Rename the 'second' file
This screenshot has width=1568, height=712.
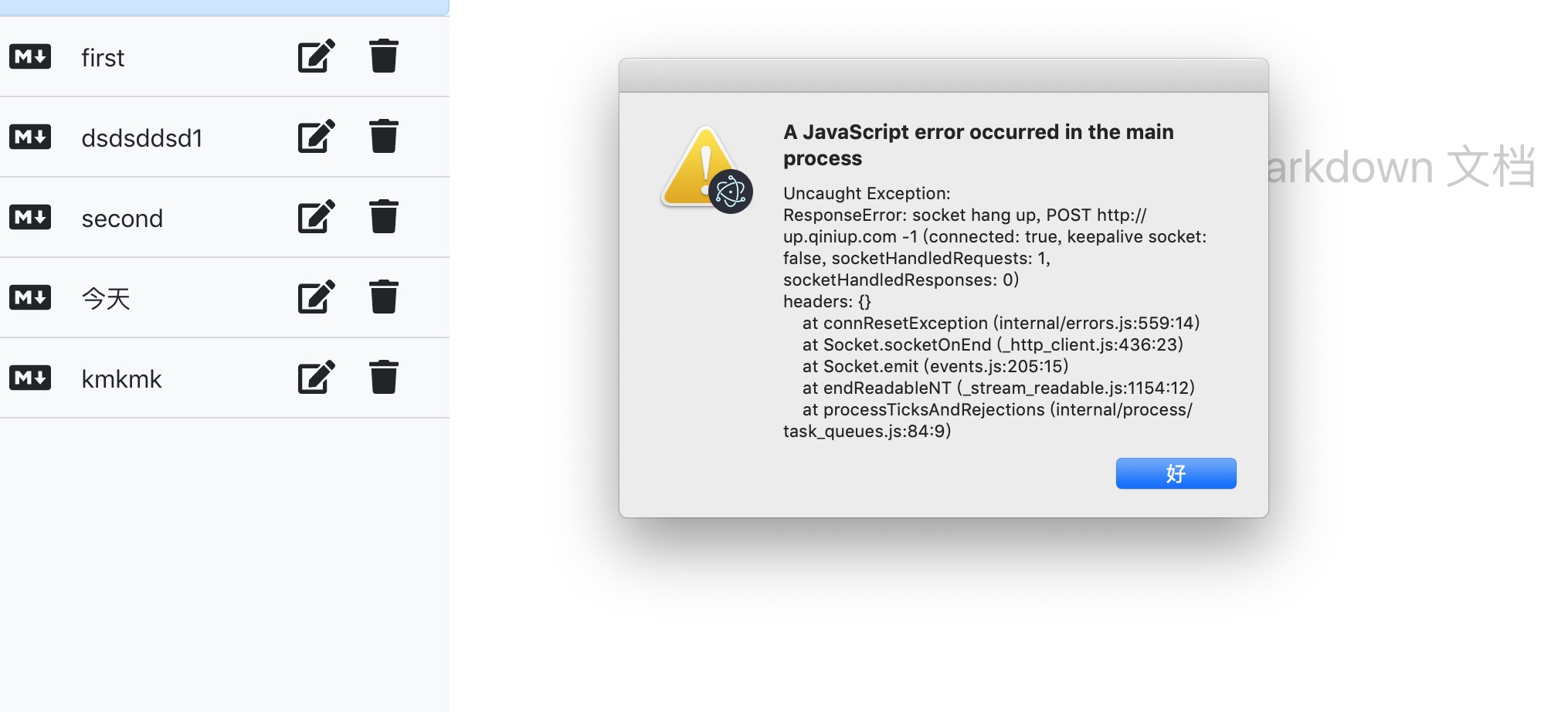317,216
